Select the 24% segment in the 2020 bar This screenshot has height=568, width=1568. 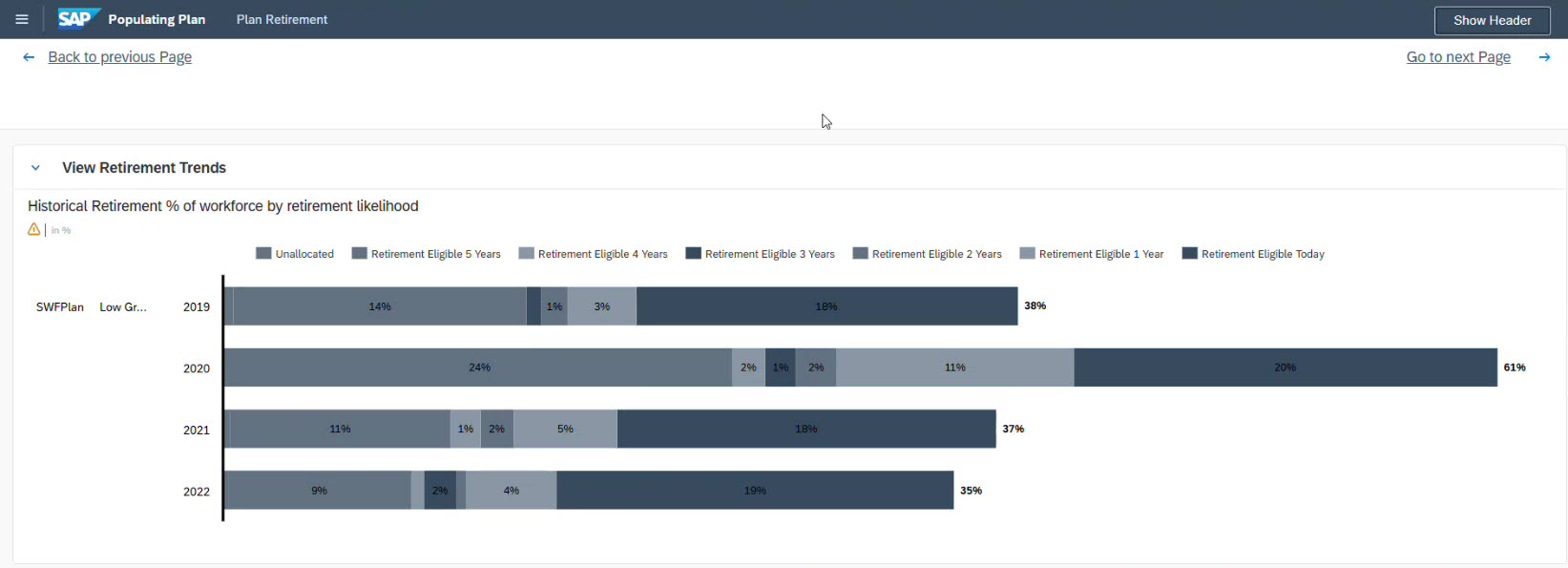pyautogui.click(x=478, y=368)
